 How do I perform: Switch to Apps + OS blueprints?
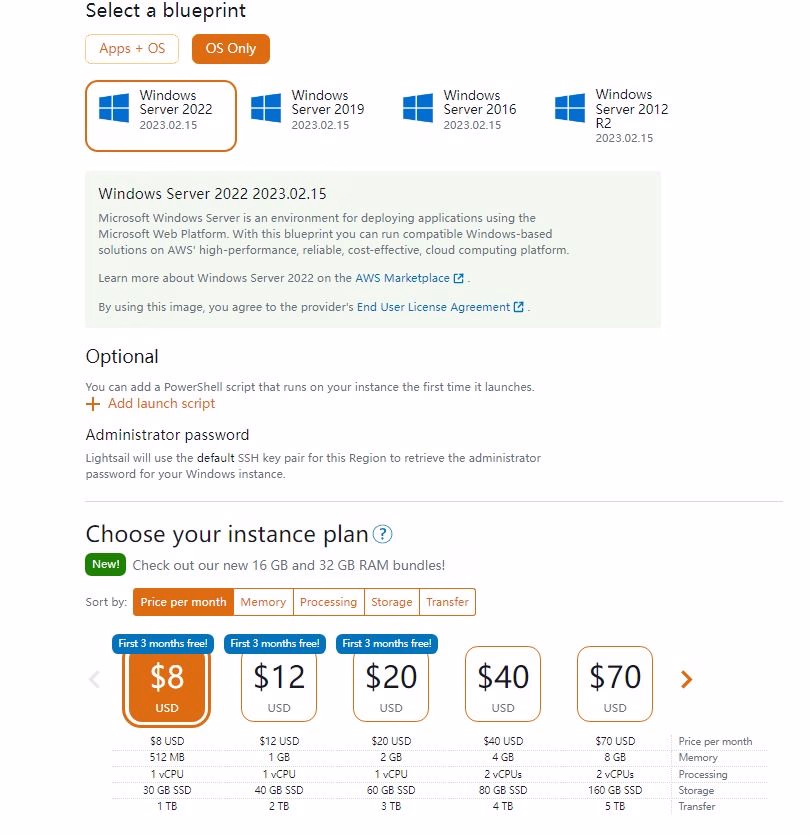132,48
